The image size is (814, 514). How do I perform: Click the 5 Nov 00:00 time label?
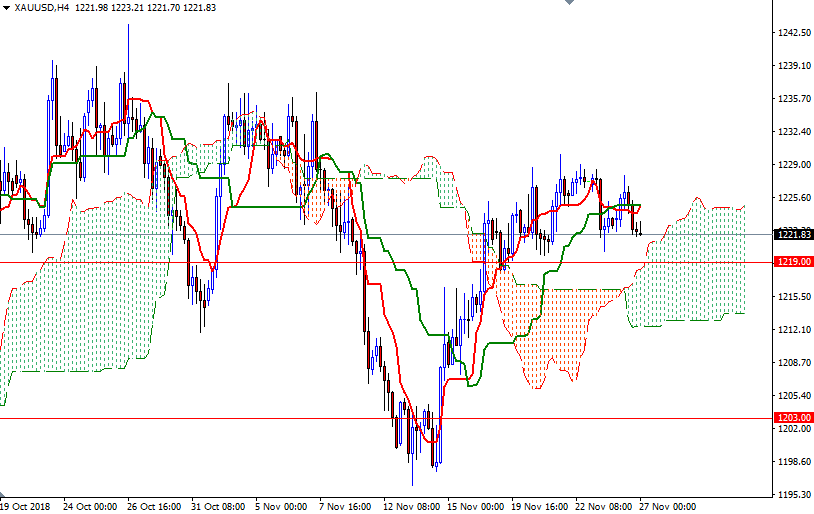(284, 506)
